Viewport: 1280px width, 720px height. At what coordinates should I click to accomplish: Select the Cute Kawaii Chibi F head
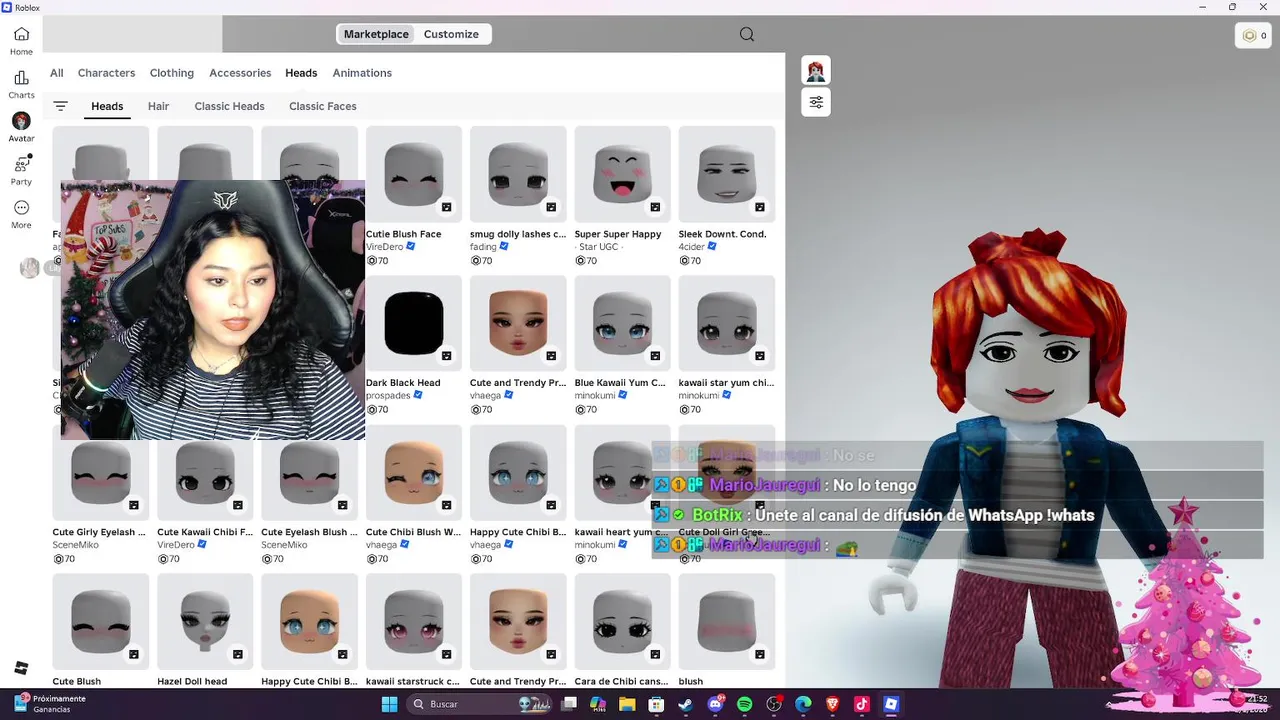coord(205,473)
